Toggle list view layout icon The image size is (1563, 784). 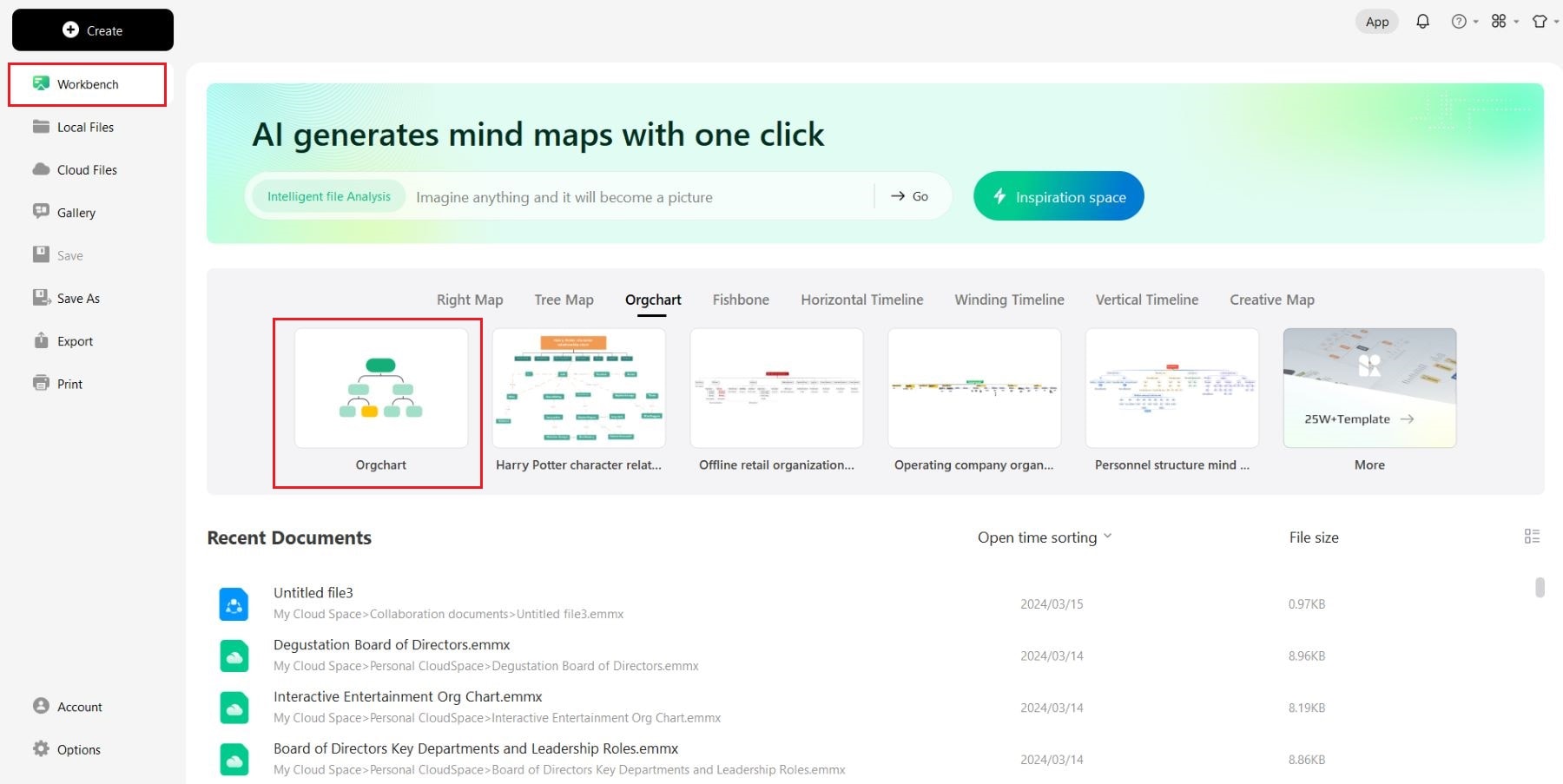1532,537
